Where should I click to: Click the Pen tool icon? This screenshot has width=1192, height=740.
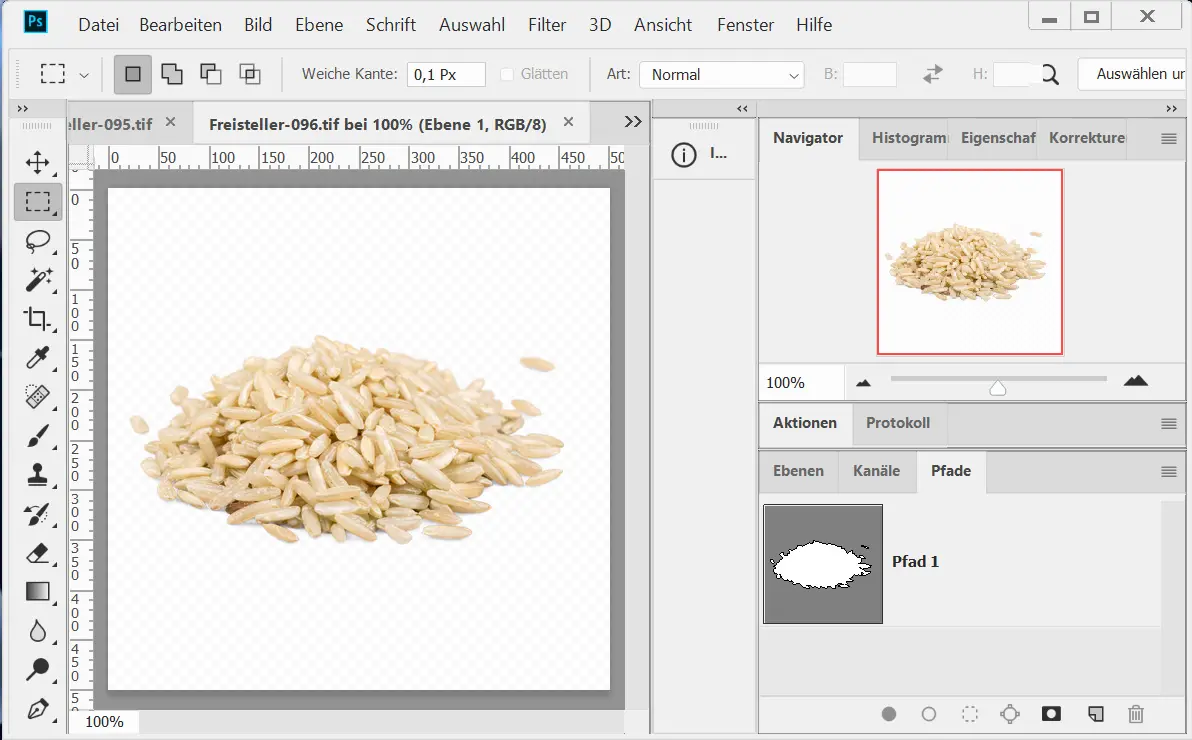pos(38,709)
